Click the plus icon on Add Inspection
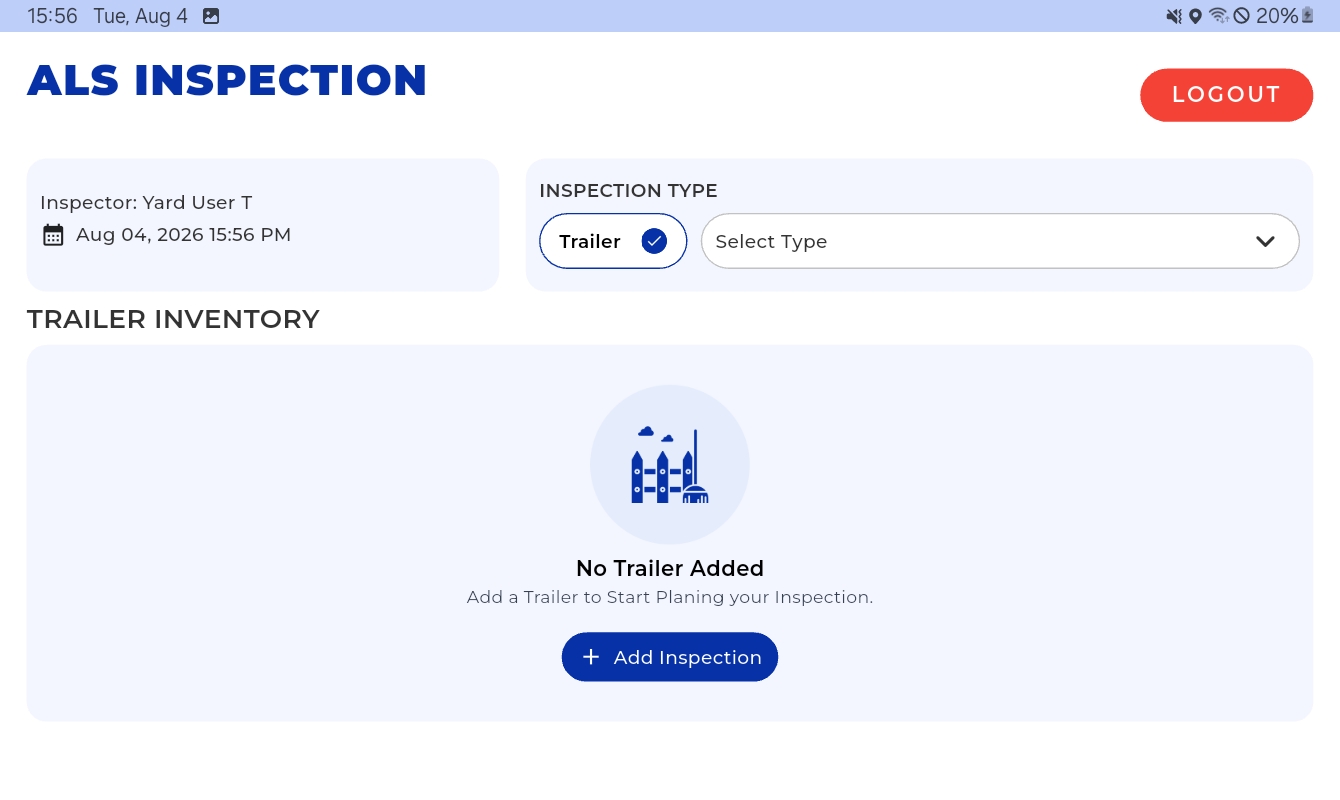1340x800 pixels. pos(591,657)
